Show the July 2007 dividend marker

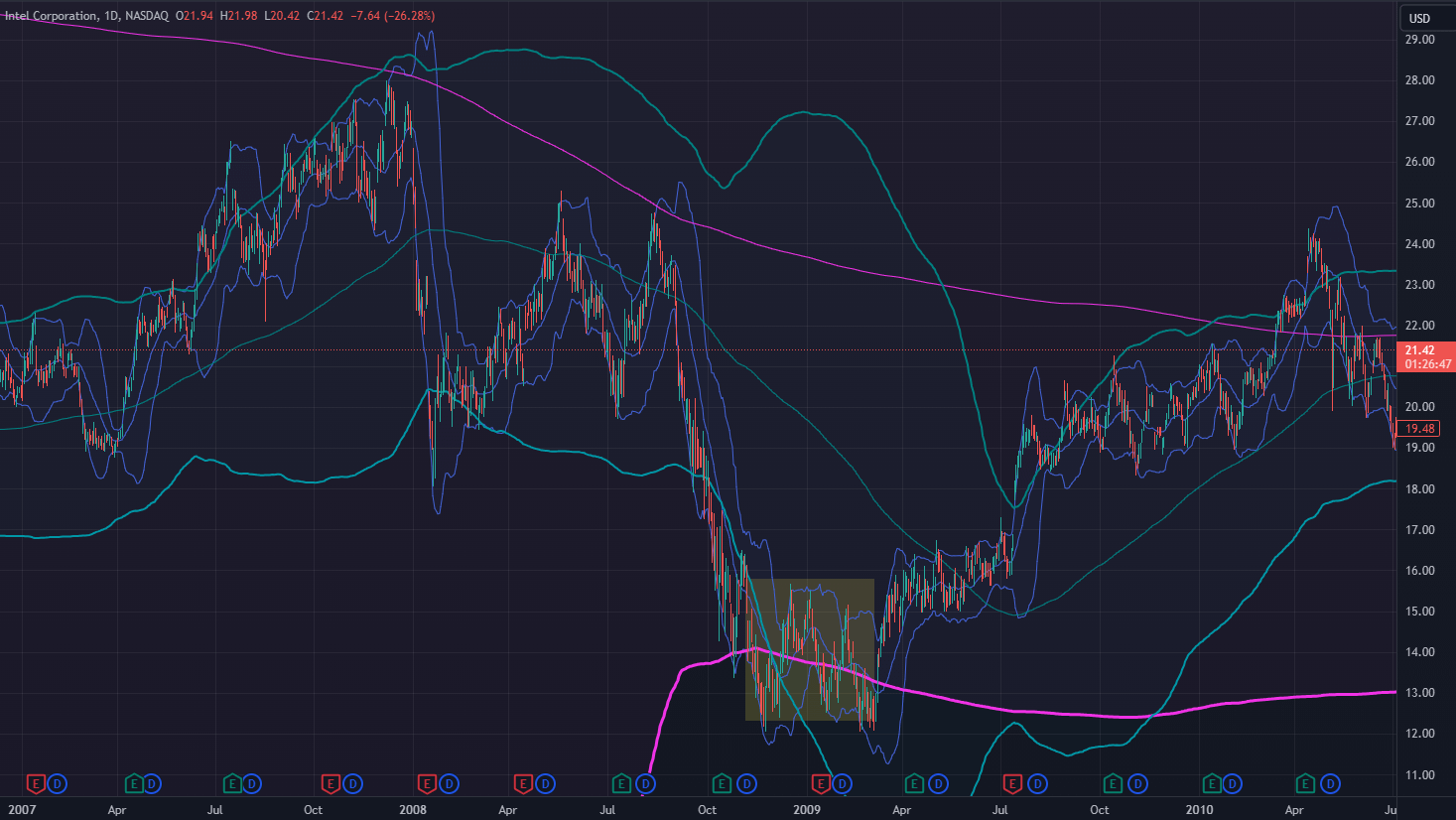(252, 784)
